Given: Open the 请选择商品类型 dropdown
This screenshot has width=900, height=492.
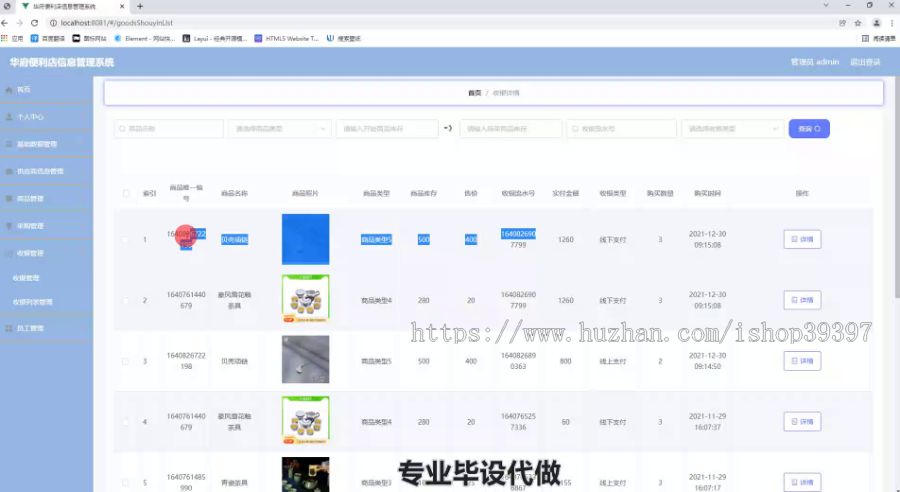Looking at the screenshot, I should (280, 129).
